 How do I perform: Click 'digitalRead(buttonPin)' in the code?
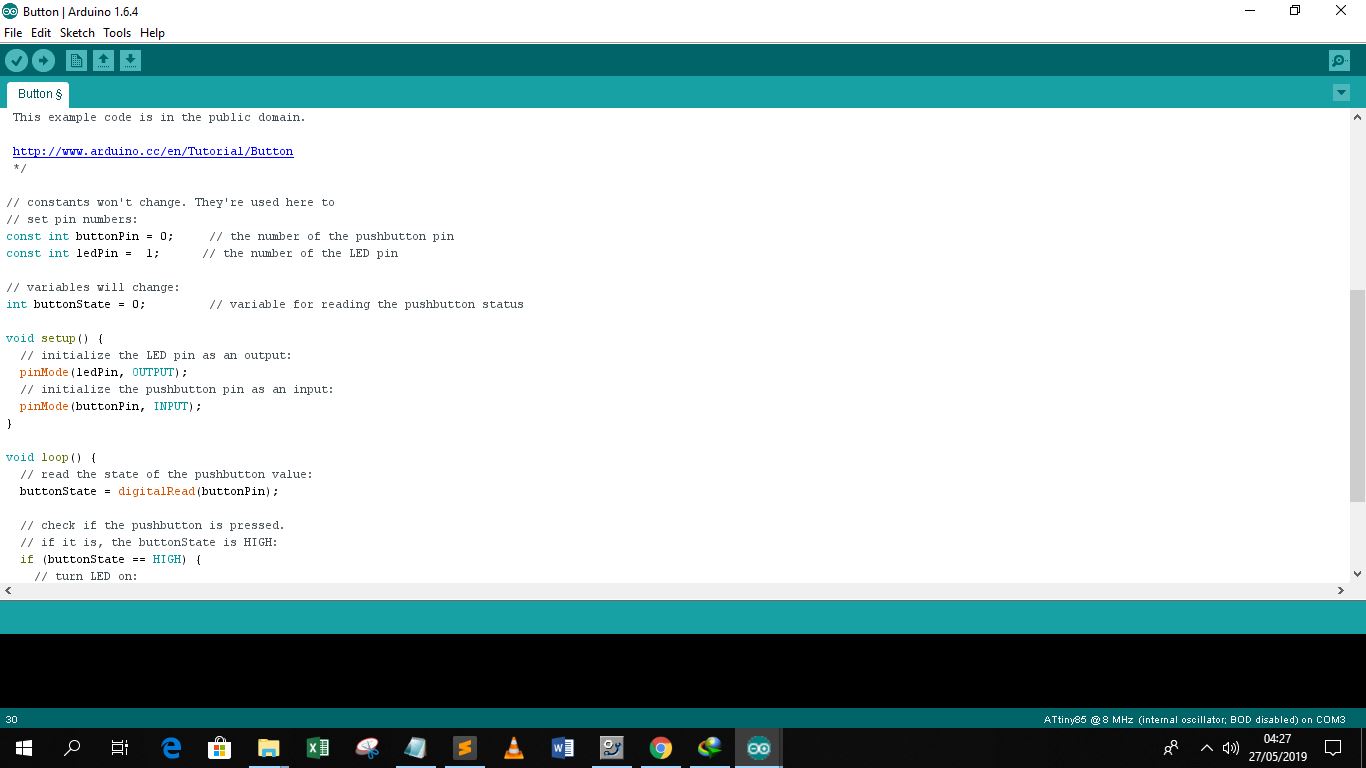pos(195,492)
